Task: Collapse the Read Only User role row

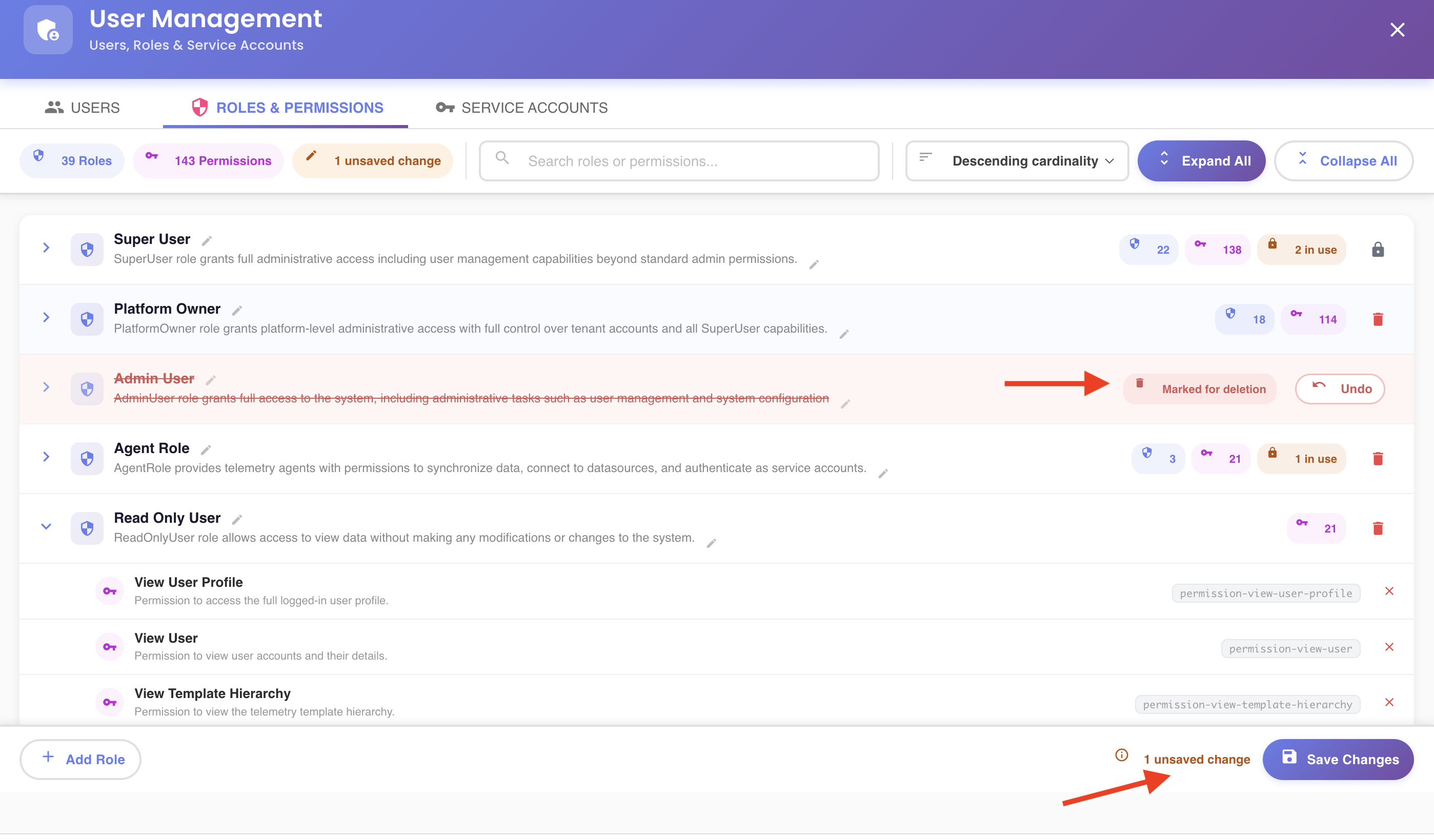Action: click(x=46, y=527)
